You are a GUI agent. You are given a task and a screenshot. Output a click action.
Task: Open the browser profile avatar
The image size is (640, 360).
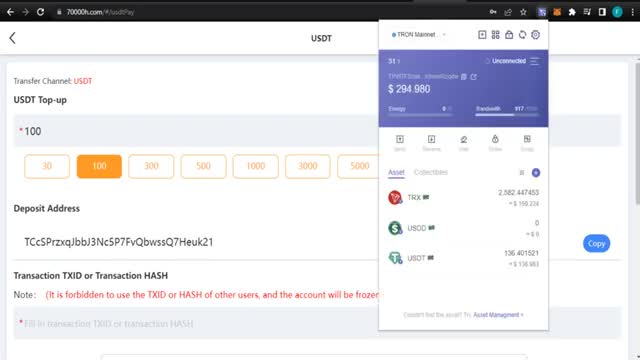[x=617, y=12]
